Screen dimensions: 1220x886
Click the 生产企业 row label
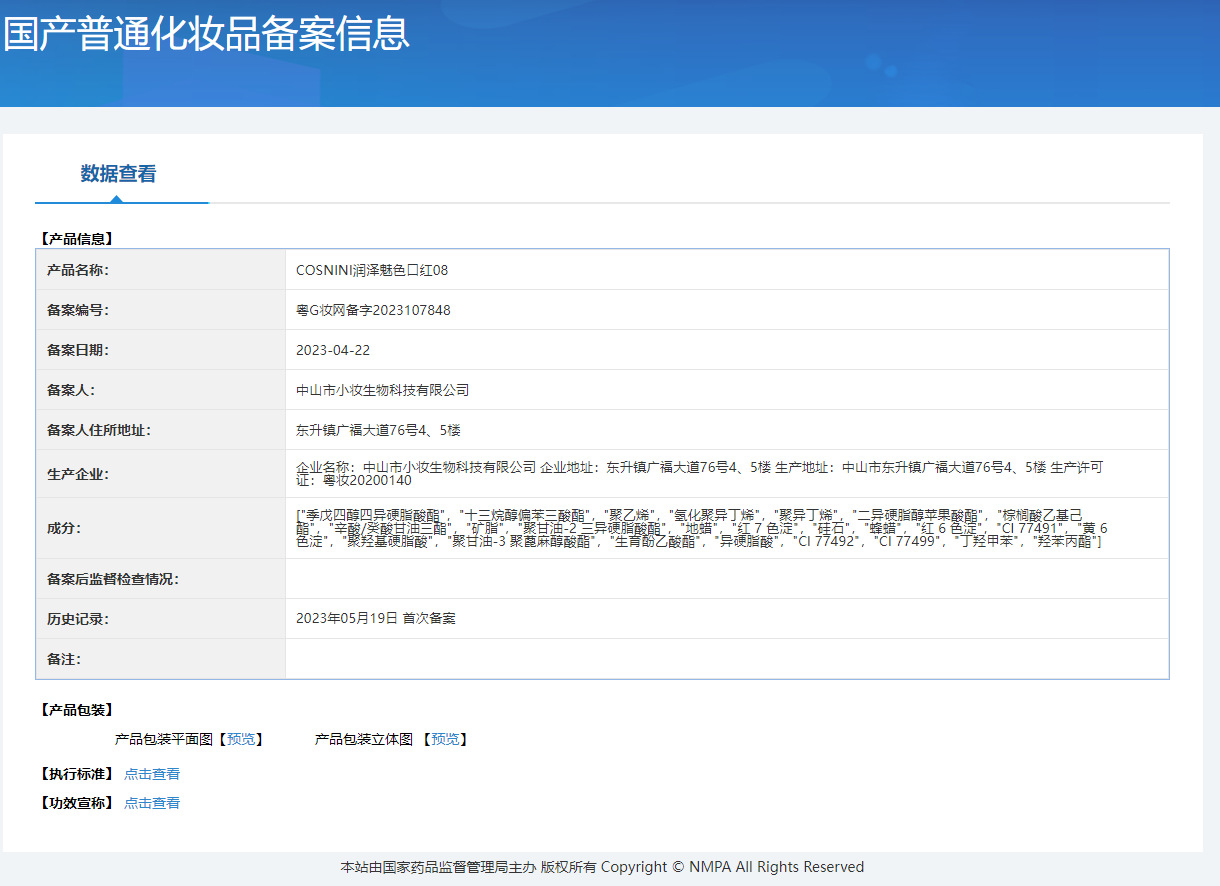[78, 474]
